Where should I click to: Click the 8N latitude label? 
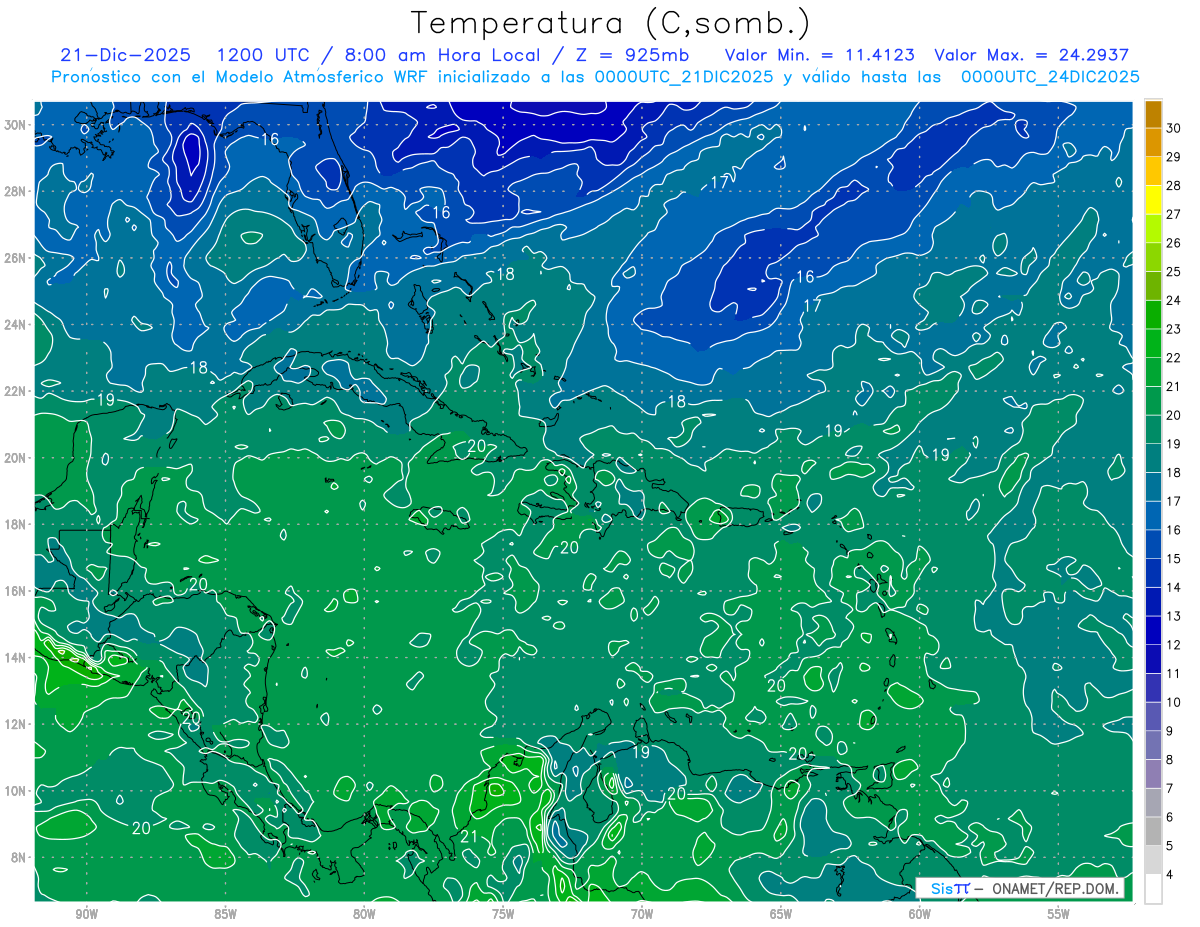click(20, 857)
